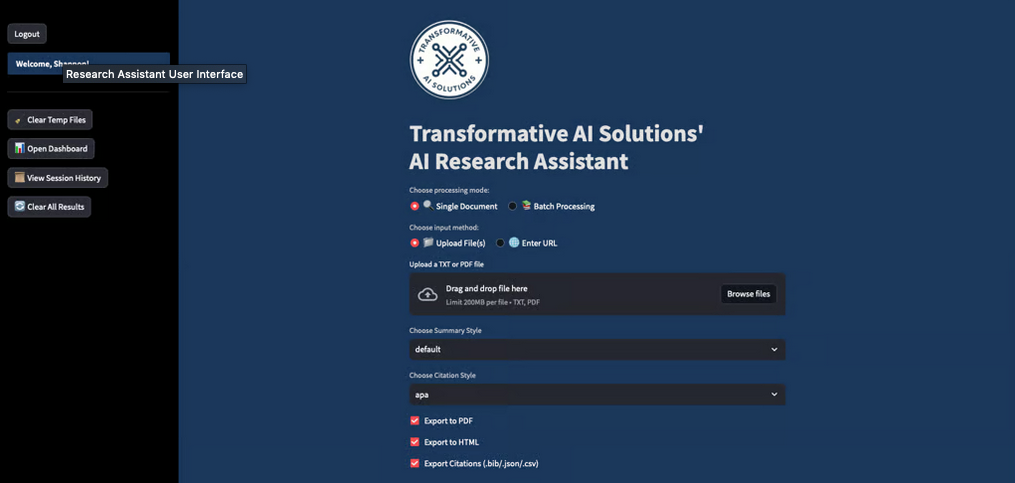Image resolution: width=1015 pixels, height=483 pixels.
Task: Click the folder icon beside Upload File(s)
Action: click(428, 243)
